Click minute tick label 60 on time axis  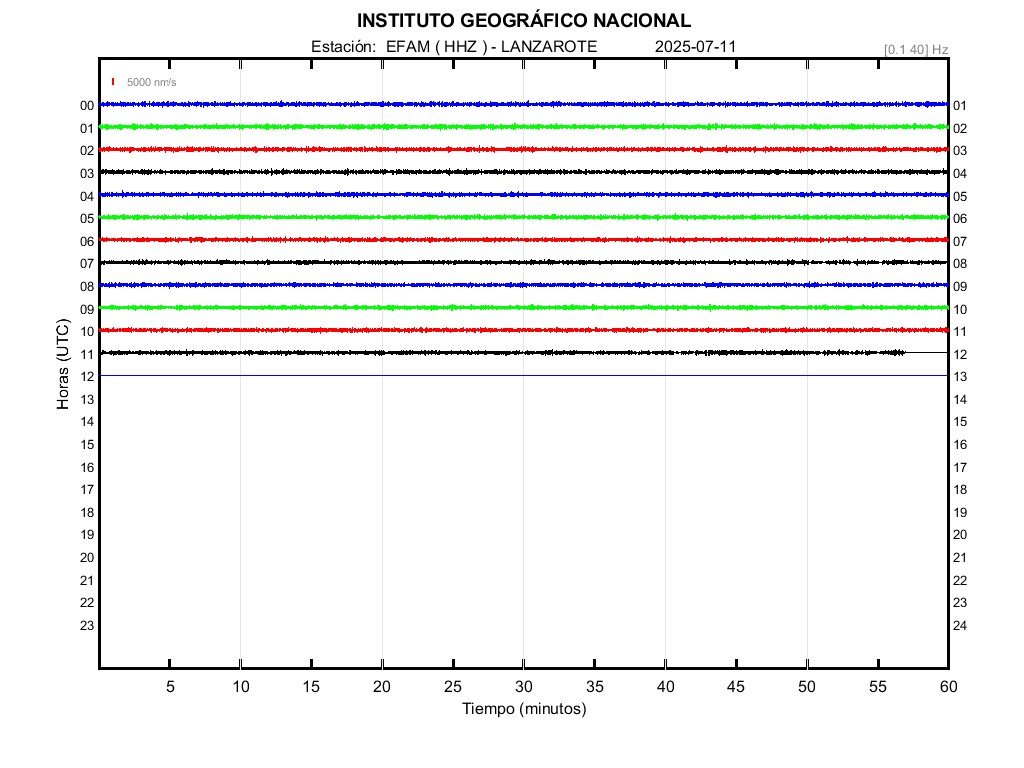pyautogui.click(x=948, y=686)
